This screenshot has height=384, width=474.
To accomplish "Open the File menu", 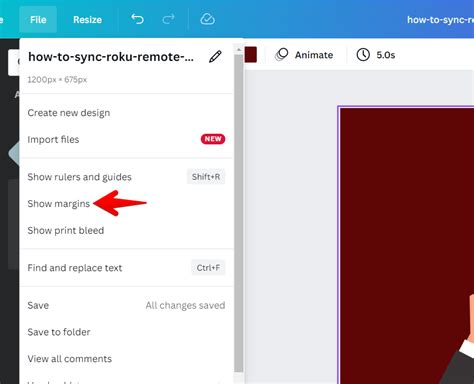I will (x=38, y=20).
